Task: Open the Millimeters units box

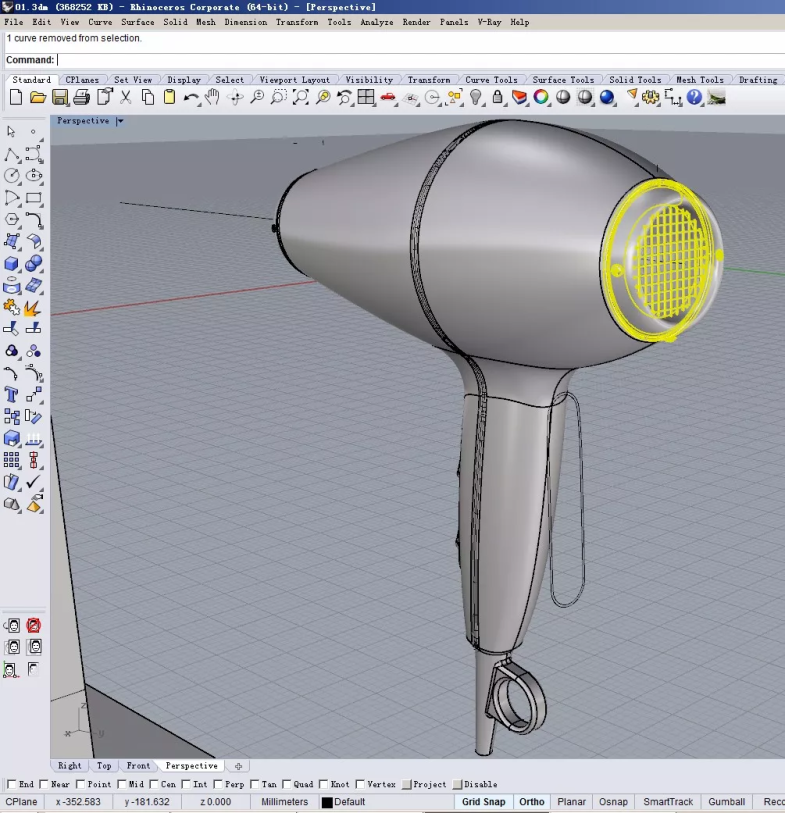Action: click(285, 802)
